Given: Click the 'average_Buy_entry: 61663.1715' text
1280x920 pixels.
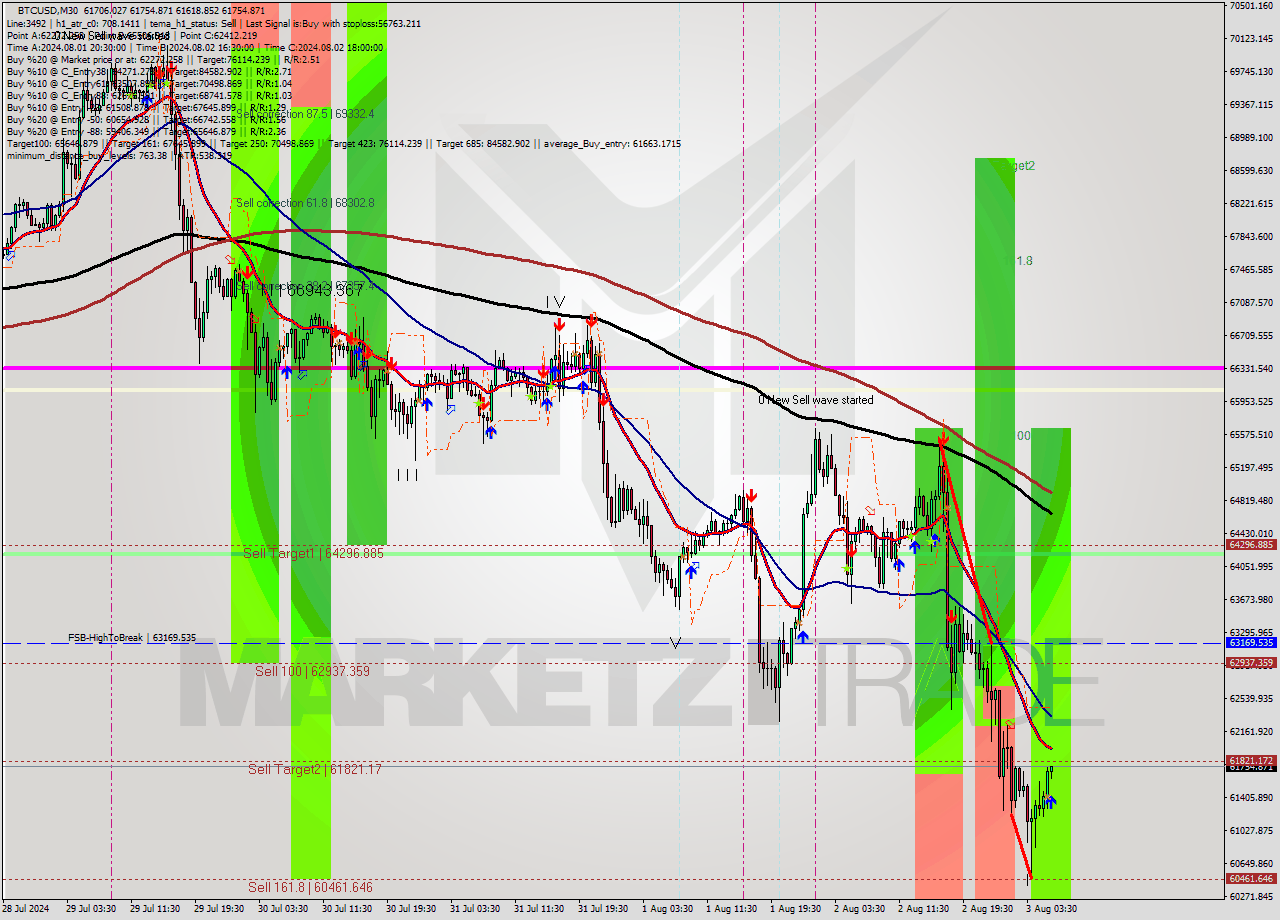Looking at the screenshot, I should coord(612,144).
